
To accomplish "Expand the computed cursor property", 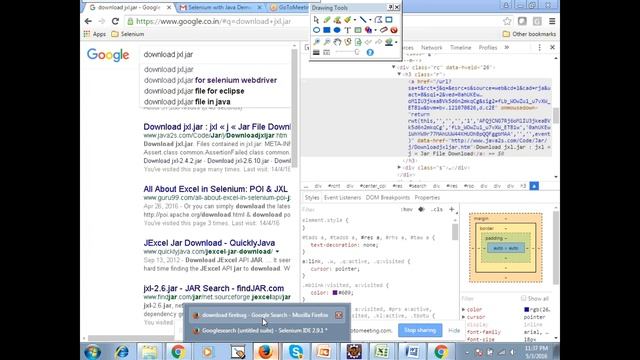I will point(464,317).
